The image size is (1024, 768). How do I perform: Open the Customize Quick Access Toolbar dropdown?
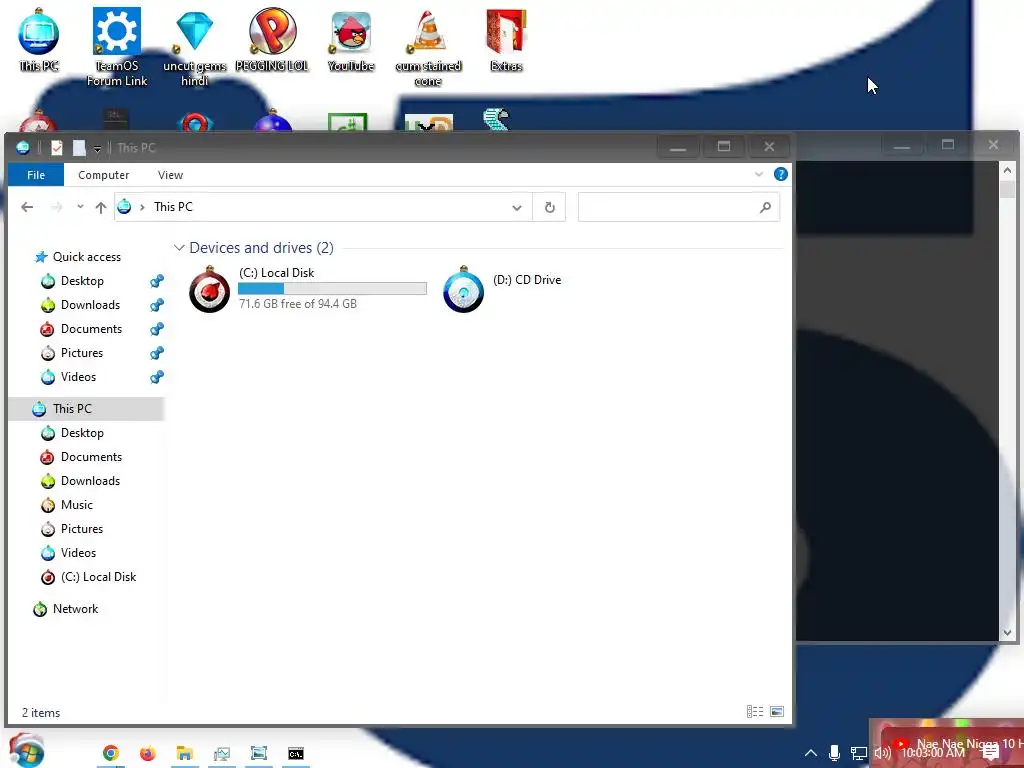[x=97, y=149]
